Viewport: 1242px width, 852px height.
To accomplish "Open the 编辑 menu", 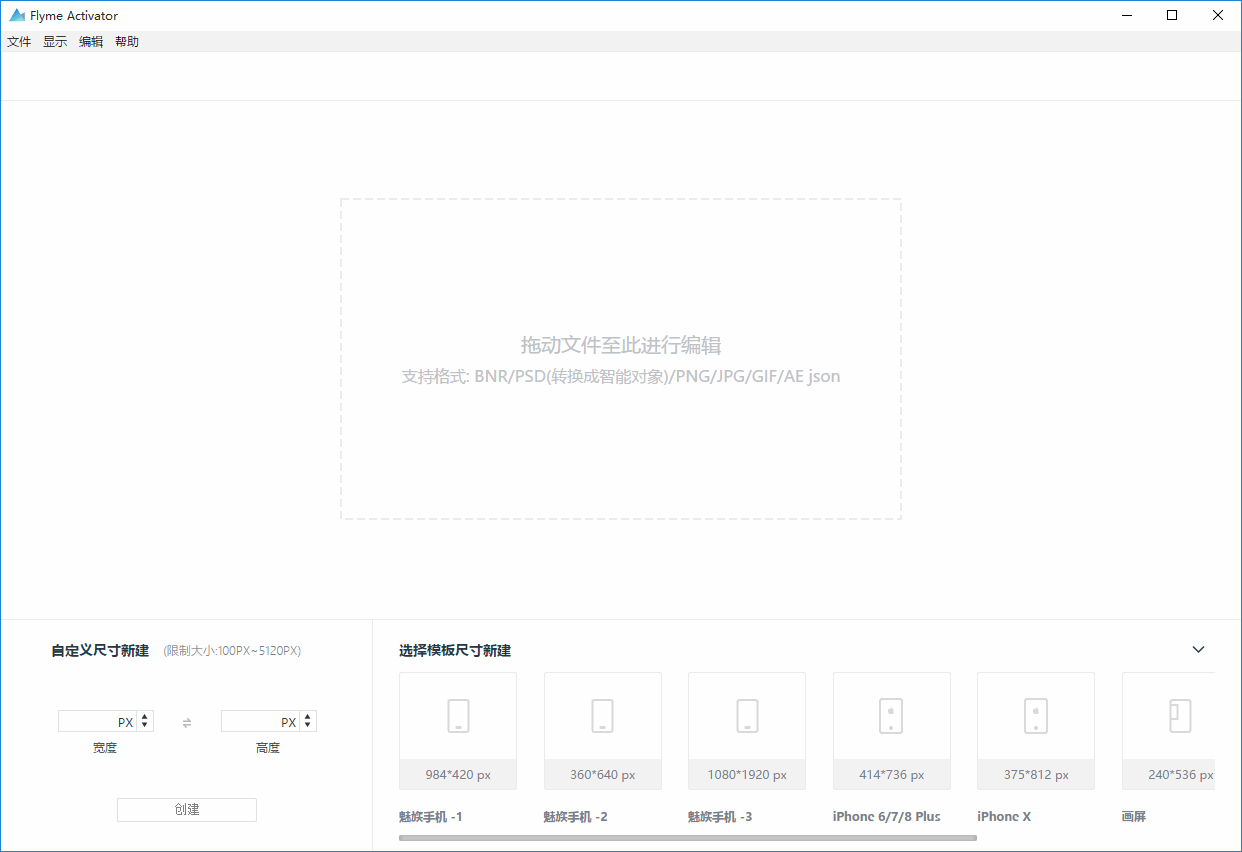I will point(90,41).
